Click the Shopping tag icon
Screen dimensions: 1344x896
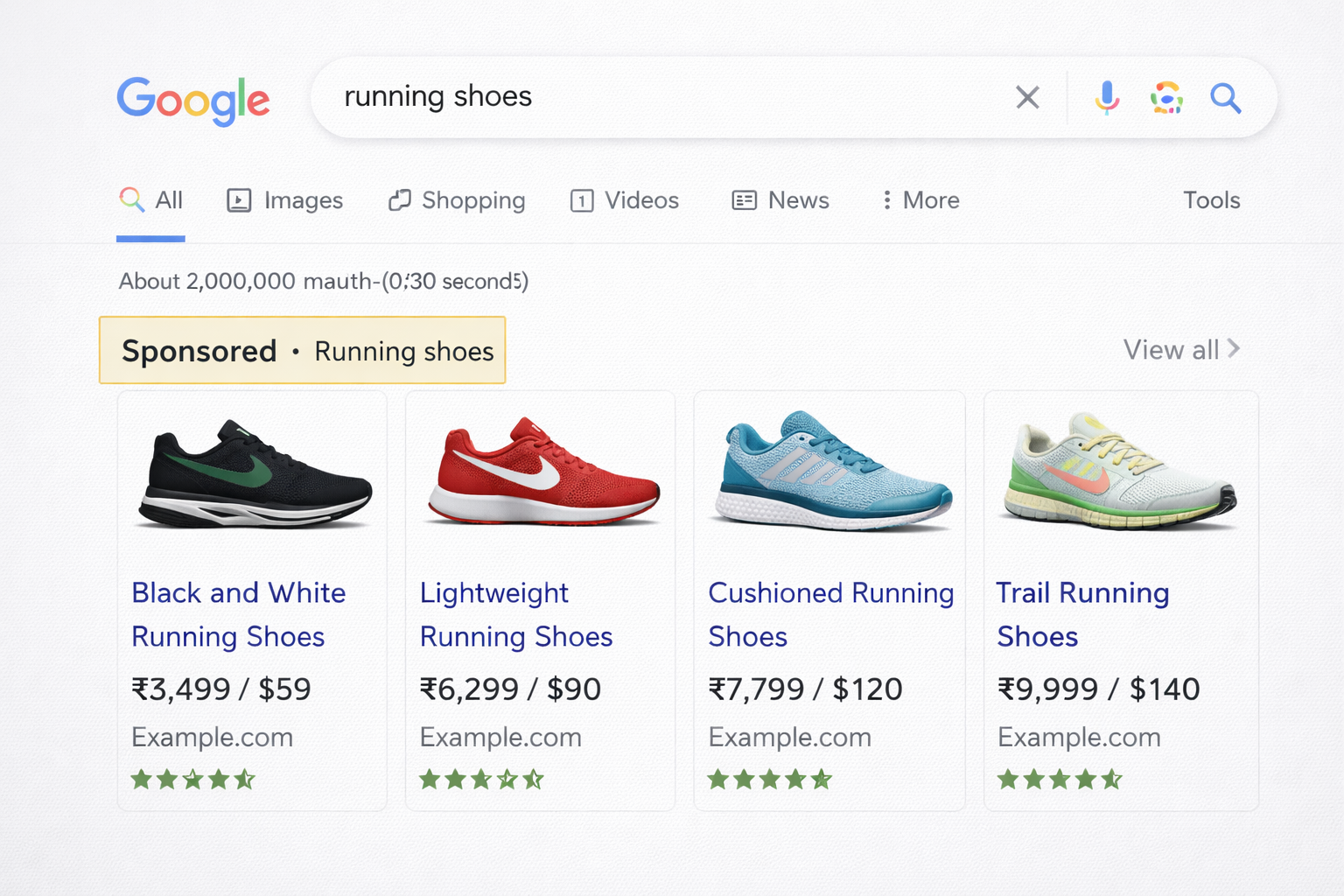[x=400, y=200]
